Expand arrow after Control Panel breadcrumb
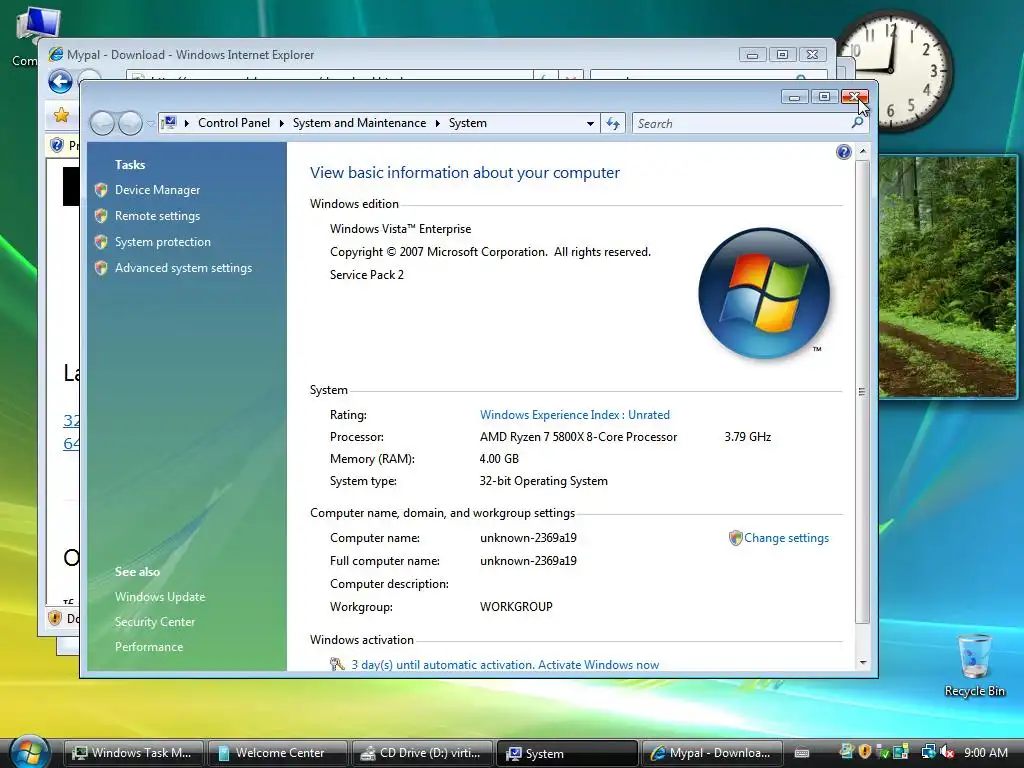 [281, 123]
